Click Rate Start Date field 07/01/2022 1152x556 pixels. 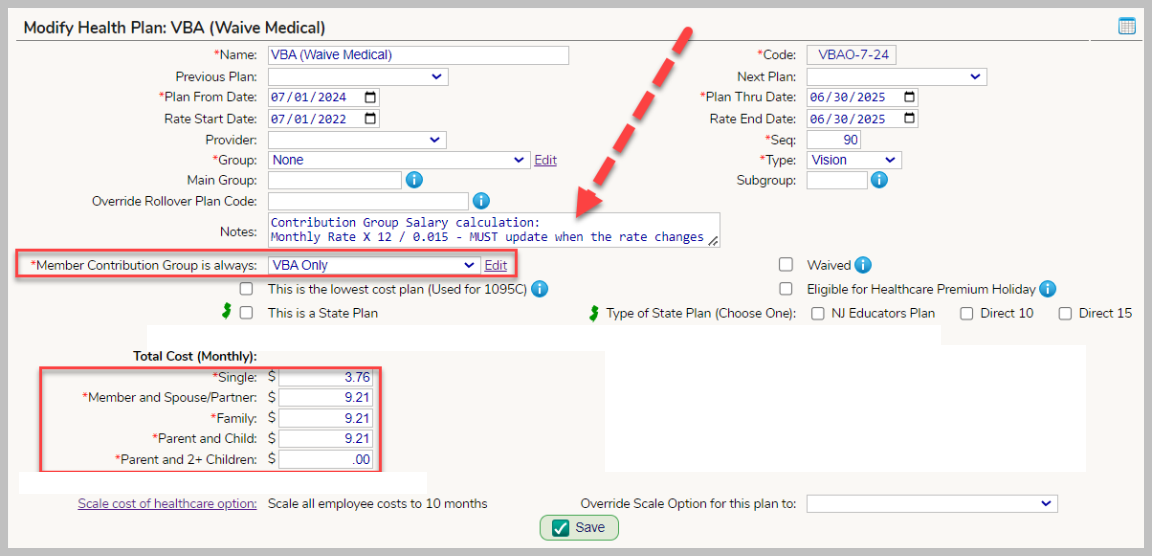tap(324, 118)
